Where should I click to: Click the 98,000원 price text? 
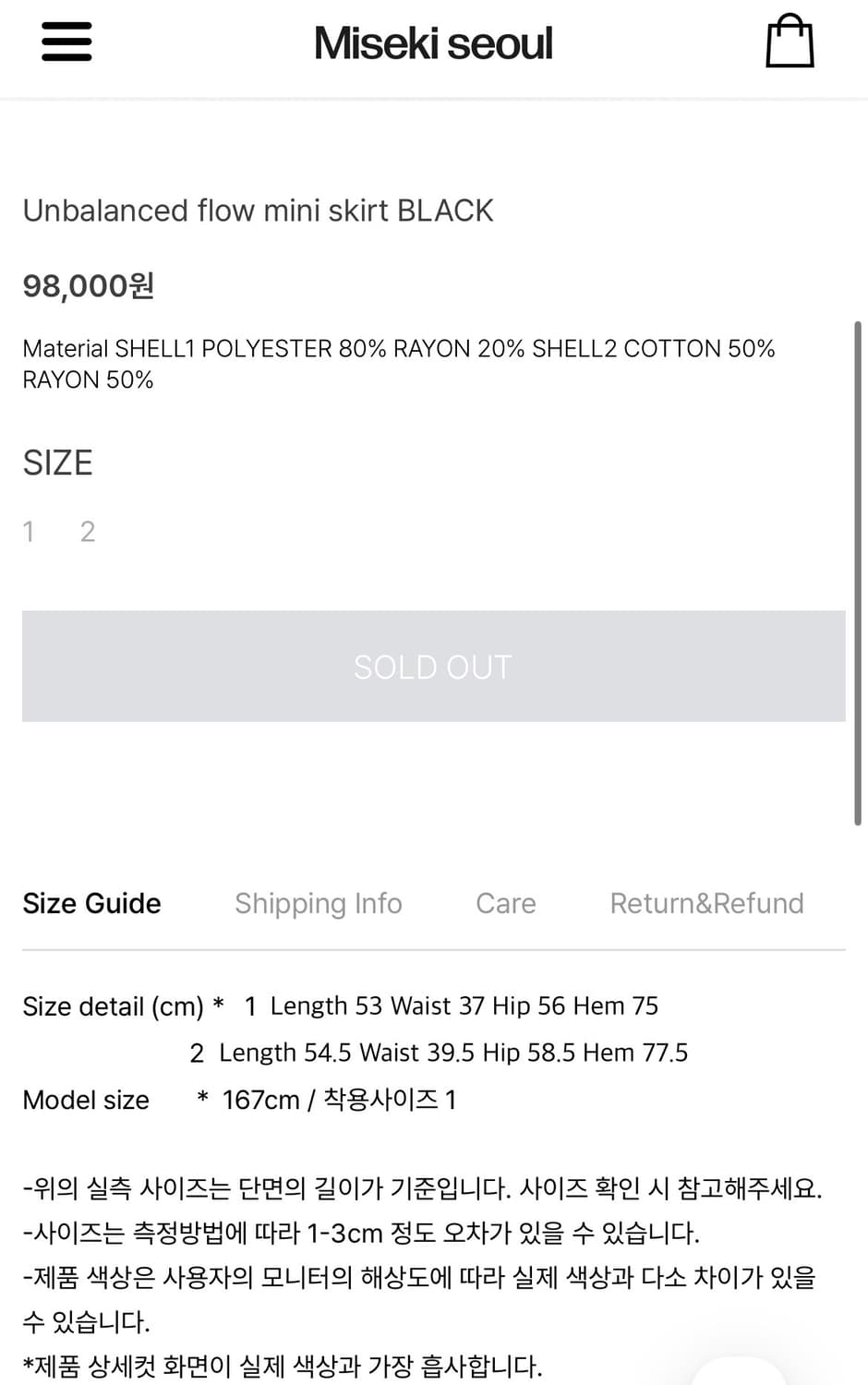88,286
